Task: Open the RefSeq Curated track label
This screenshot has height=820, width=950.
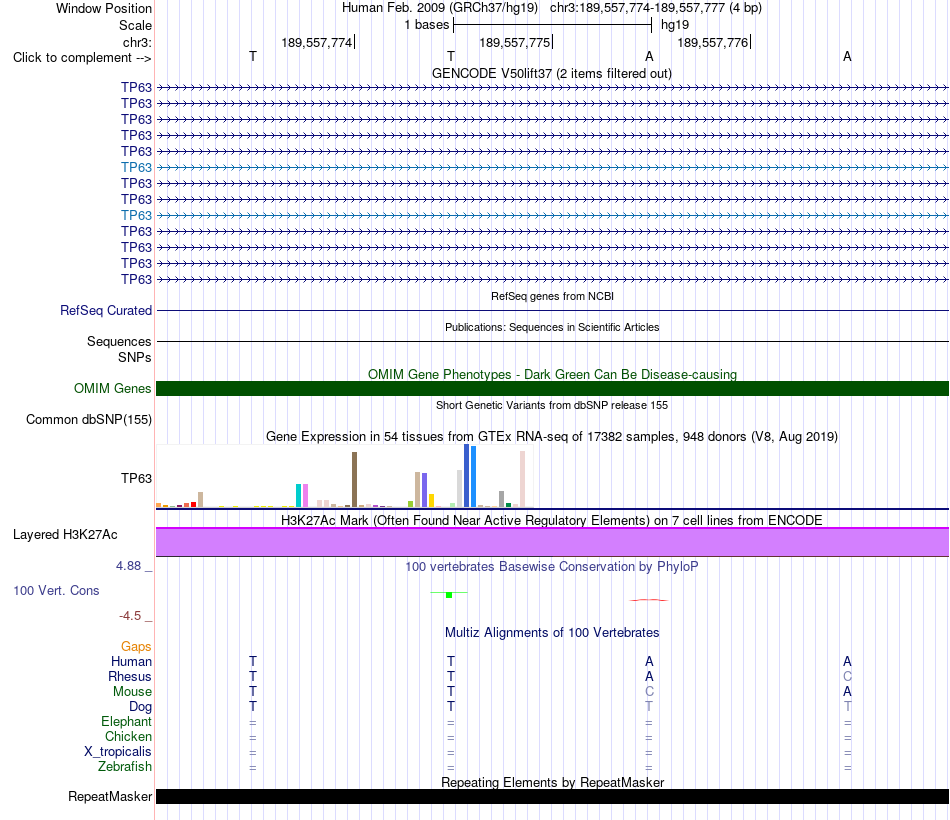Action: coord(106,310)
